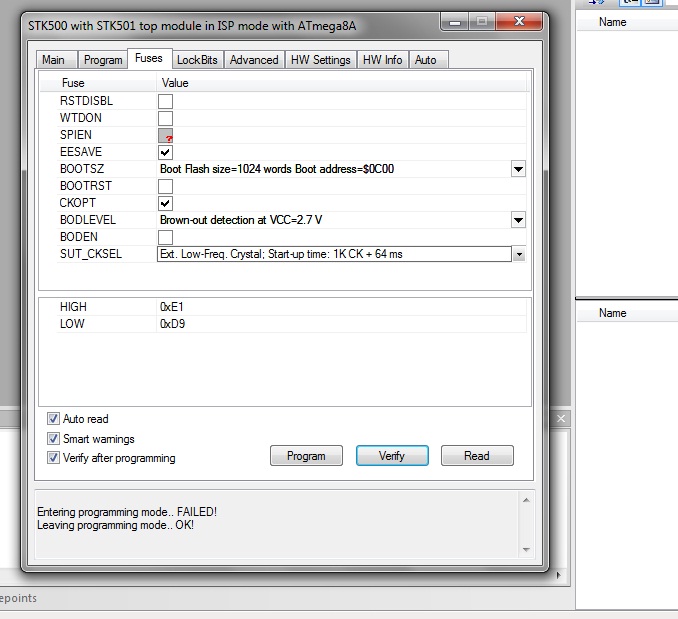Open the SUT_CKSEL dropdown arrow

click(519, 255)
